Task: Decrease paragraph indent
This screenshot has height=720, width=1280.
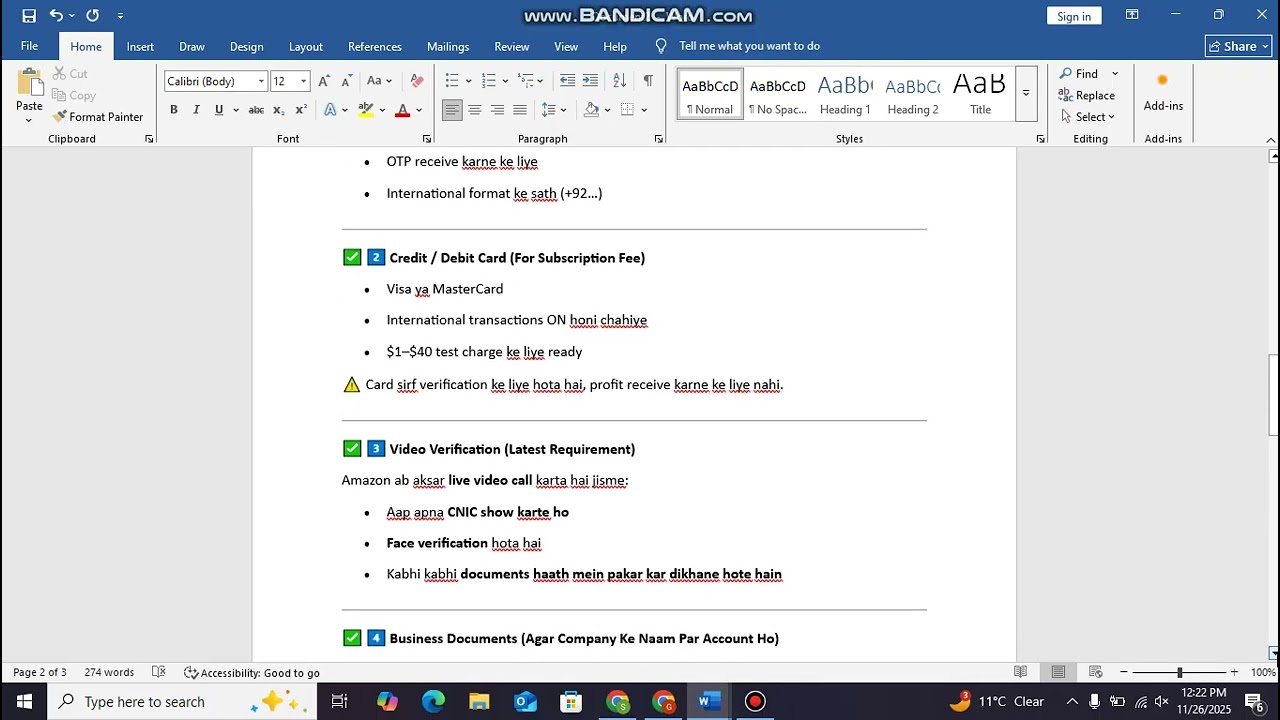Action: [567, 81]
